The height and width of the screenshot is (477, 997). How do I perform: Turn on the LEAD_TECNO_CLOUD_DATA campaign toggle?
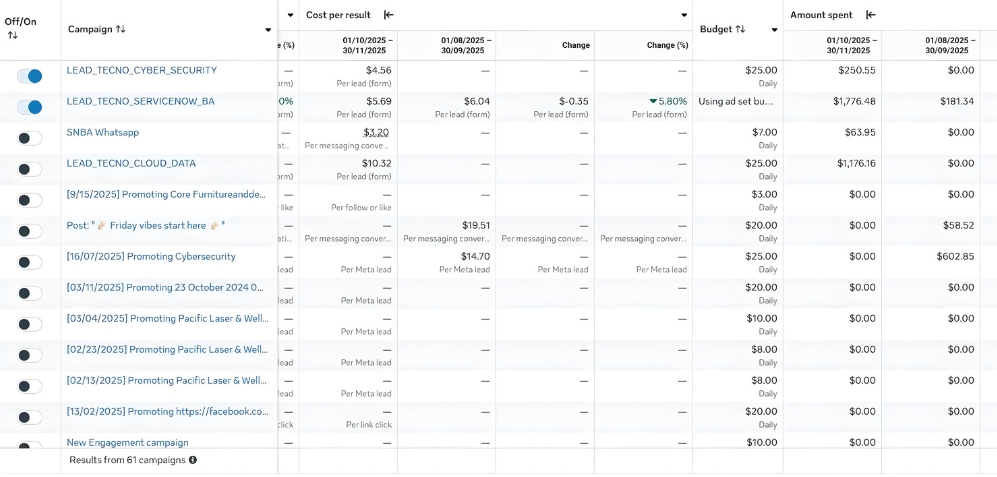[x=30, y=169]
